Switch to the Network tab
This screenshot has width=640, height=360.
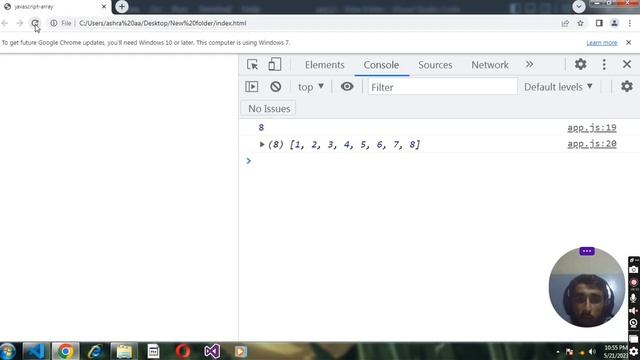click(490, 65)
